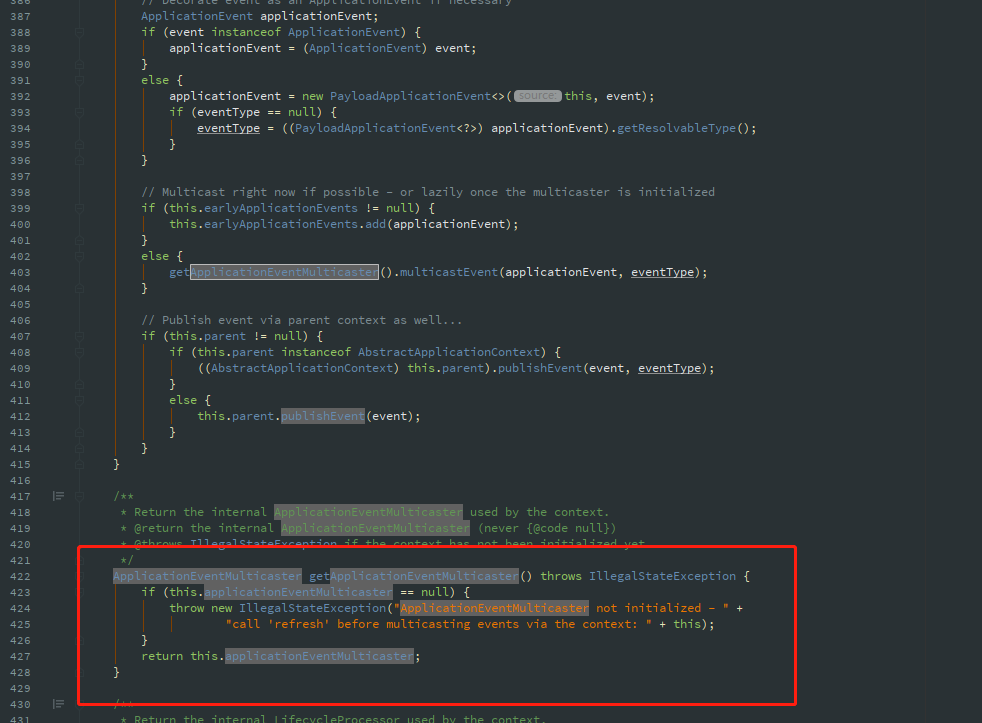This screenshot has height=723, width=982.
Task: Collapse the parent null check at line 407
Action: point(80,336)
